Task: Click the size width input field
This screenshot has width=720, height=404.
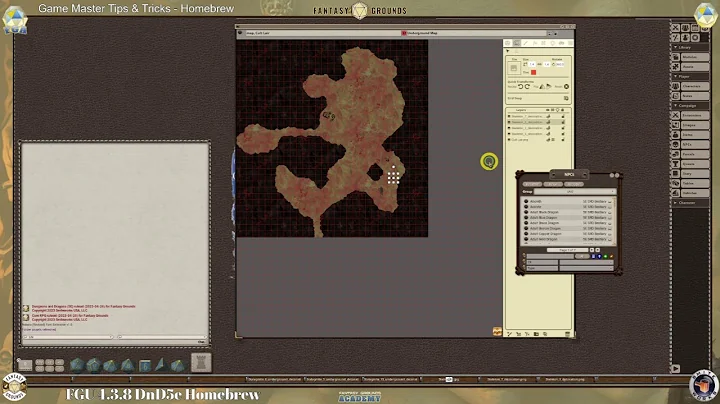Action: (x=532, y=64)
